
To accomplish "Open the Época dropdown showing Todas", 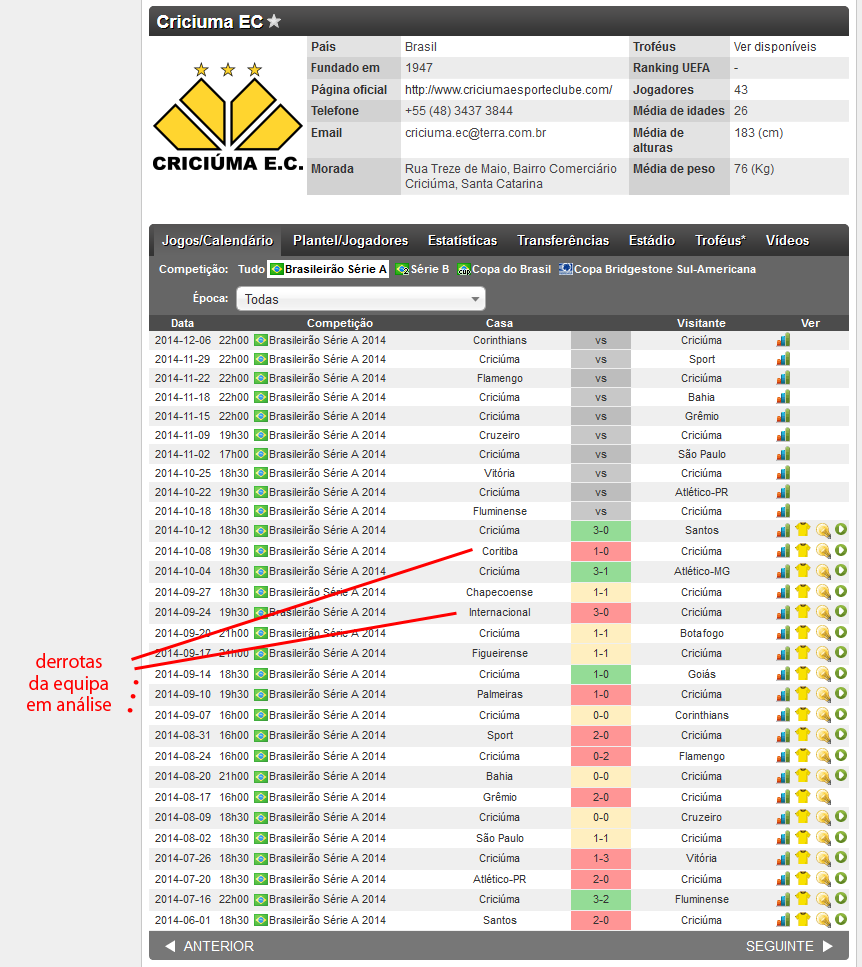I will [360, 299].
